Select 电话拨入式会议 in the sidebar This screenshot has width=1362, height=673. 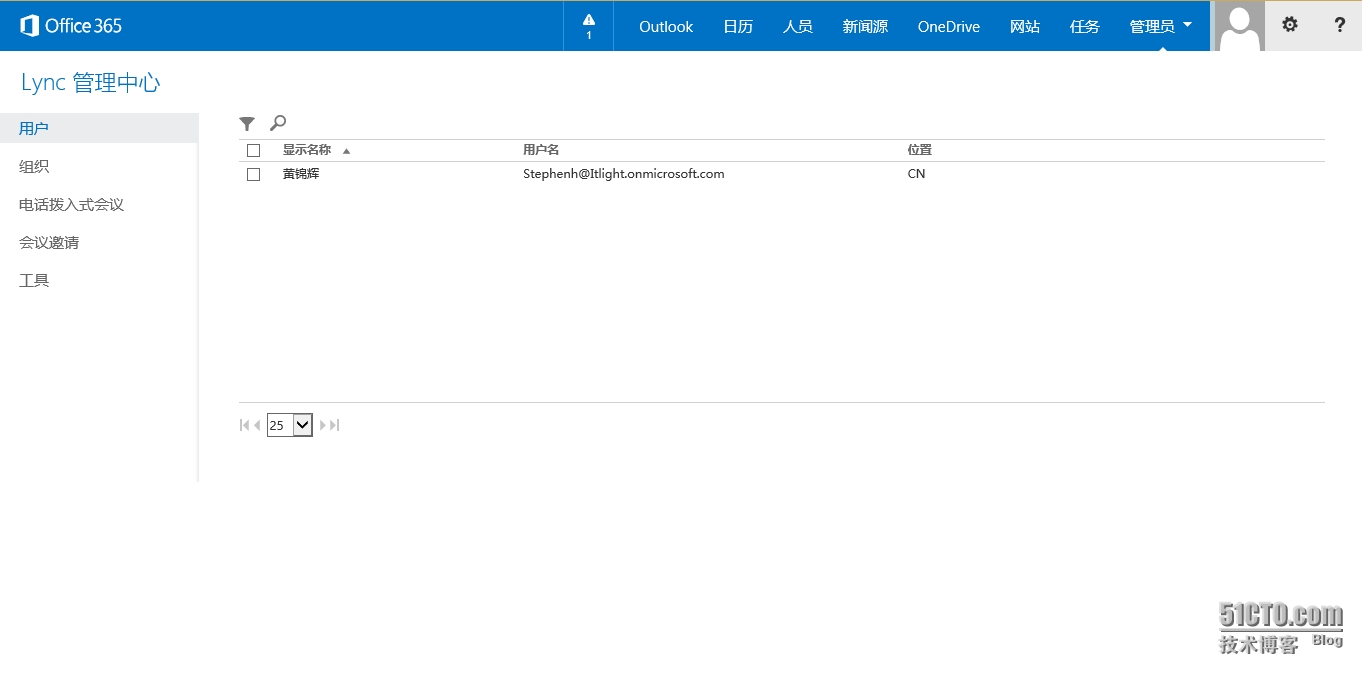click(x=71, y=204)
